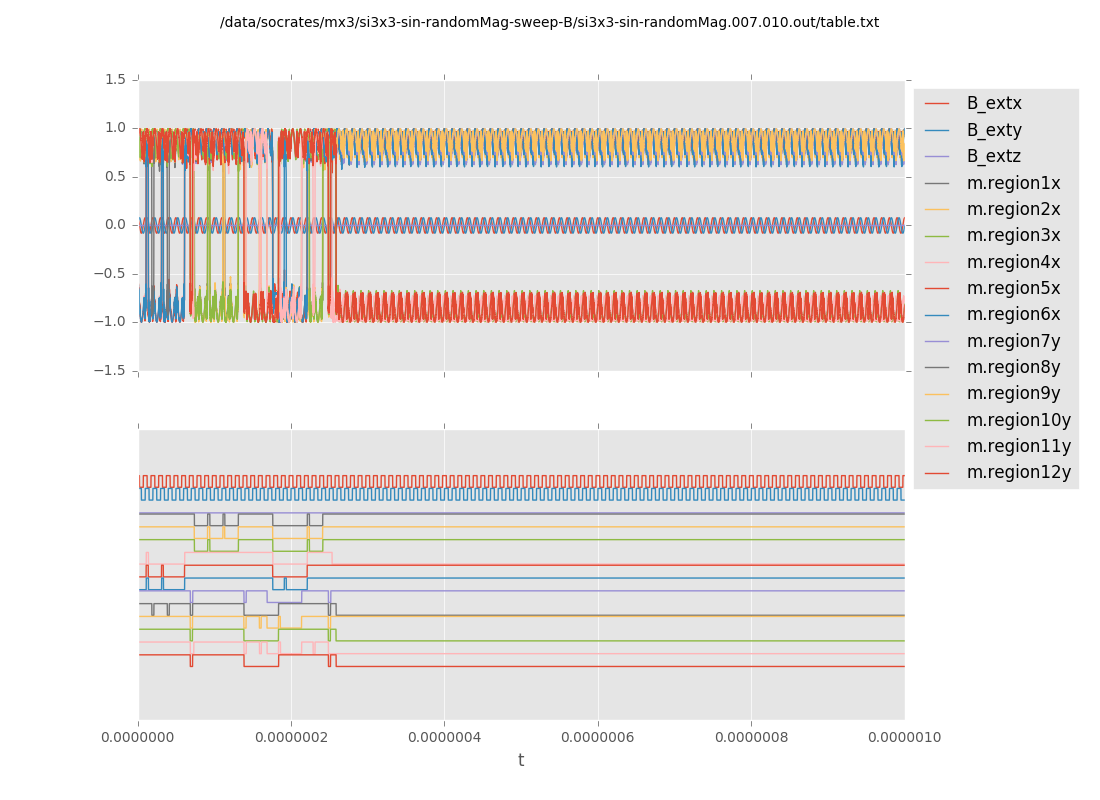Click the m.region9y legend line swatch
1100x800 pixels.
[x=937, y=394]
